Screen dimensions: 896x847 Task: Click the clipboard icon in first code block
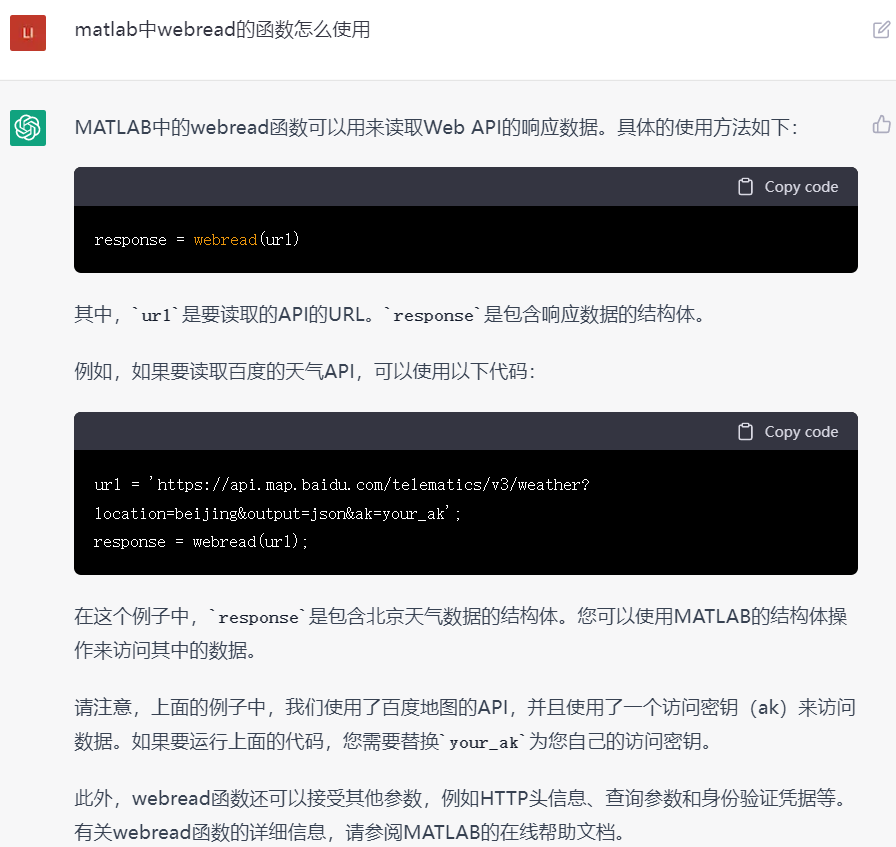pos(745,187)
